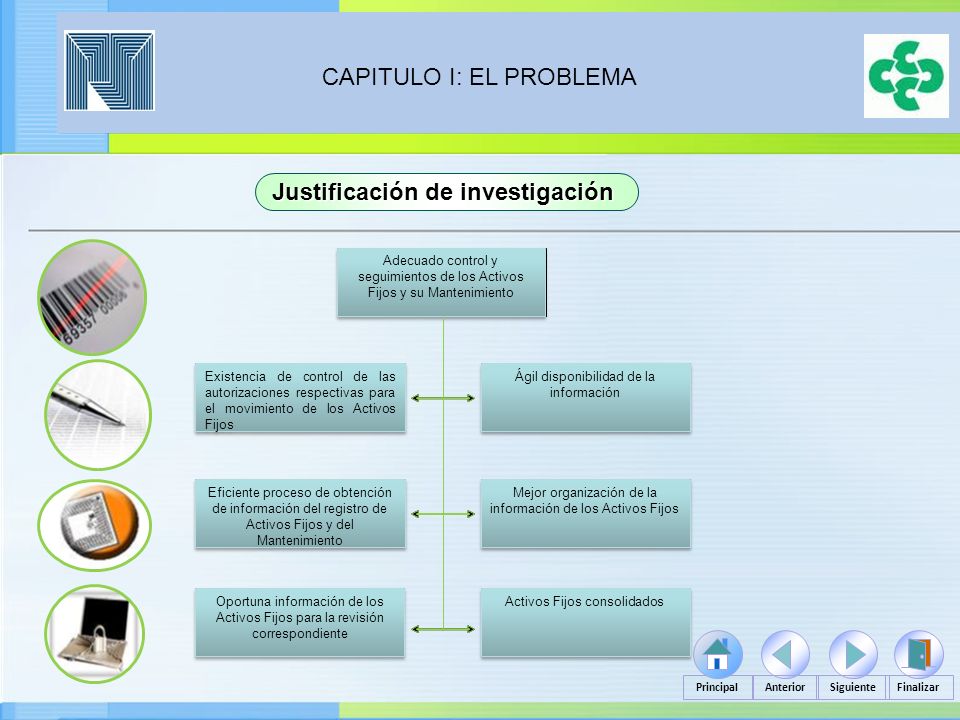Select the Oportuna información de los Activos box
Screen dimensions: 960x720
pyautogui.click(x=300, y=623)
